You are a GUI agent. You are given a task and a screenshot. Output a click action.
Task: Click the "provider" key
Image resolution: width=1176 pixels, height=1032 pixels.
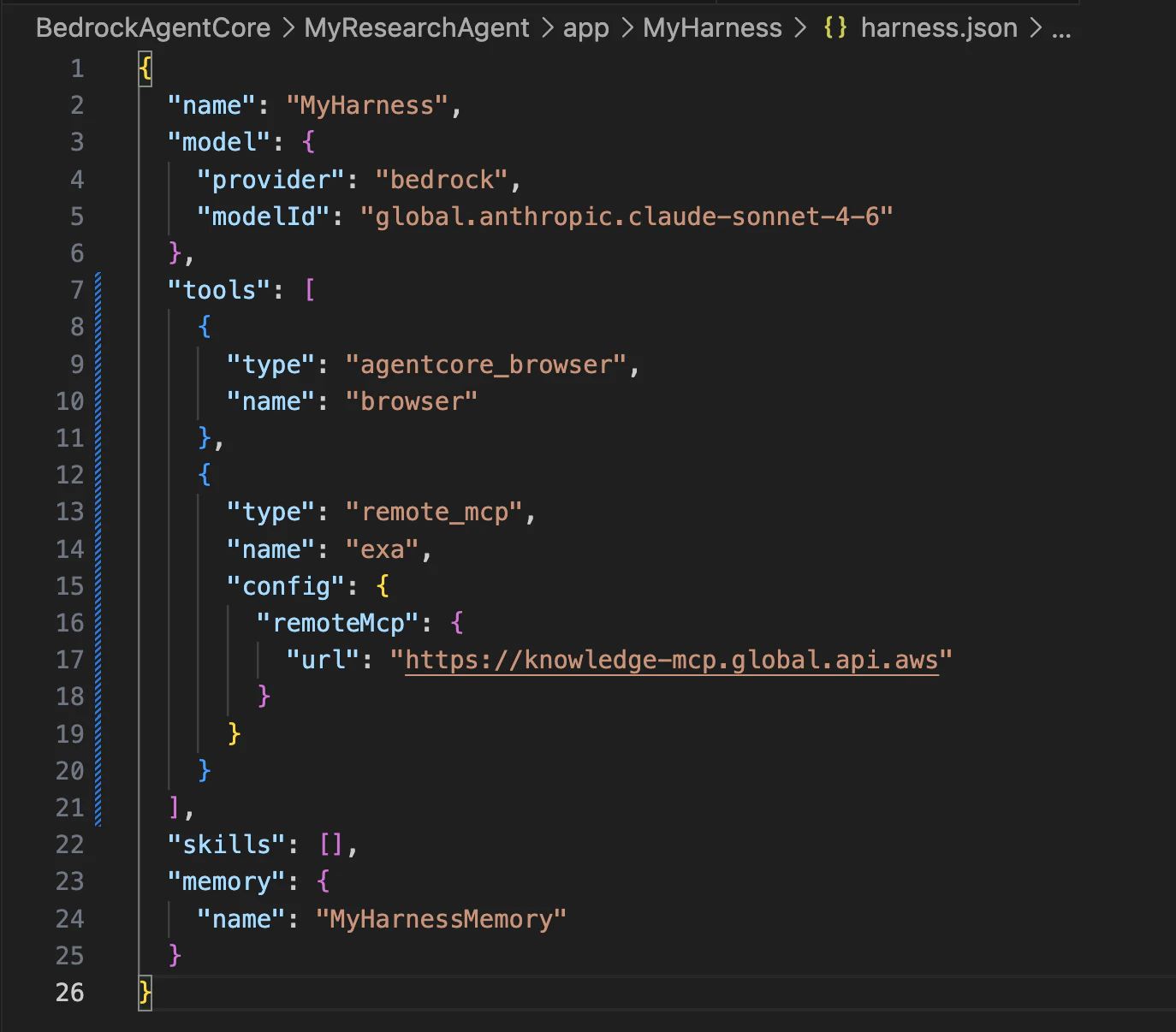(x=271, y=180)
